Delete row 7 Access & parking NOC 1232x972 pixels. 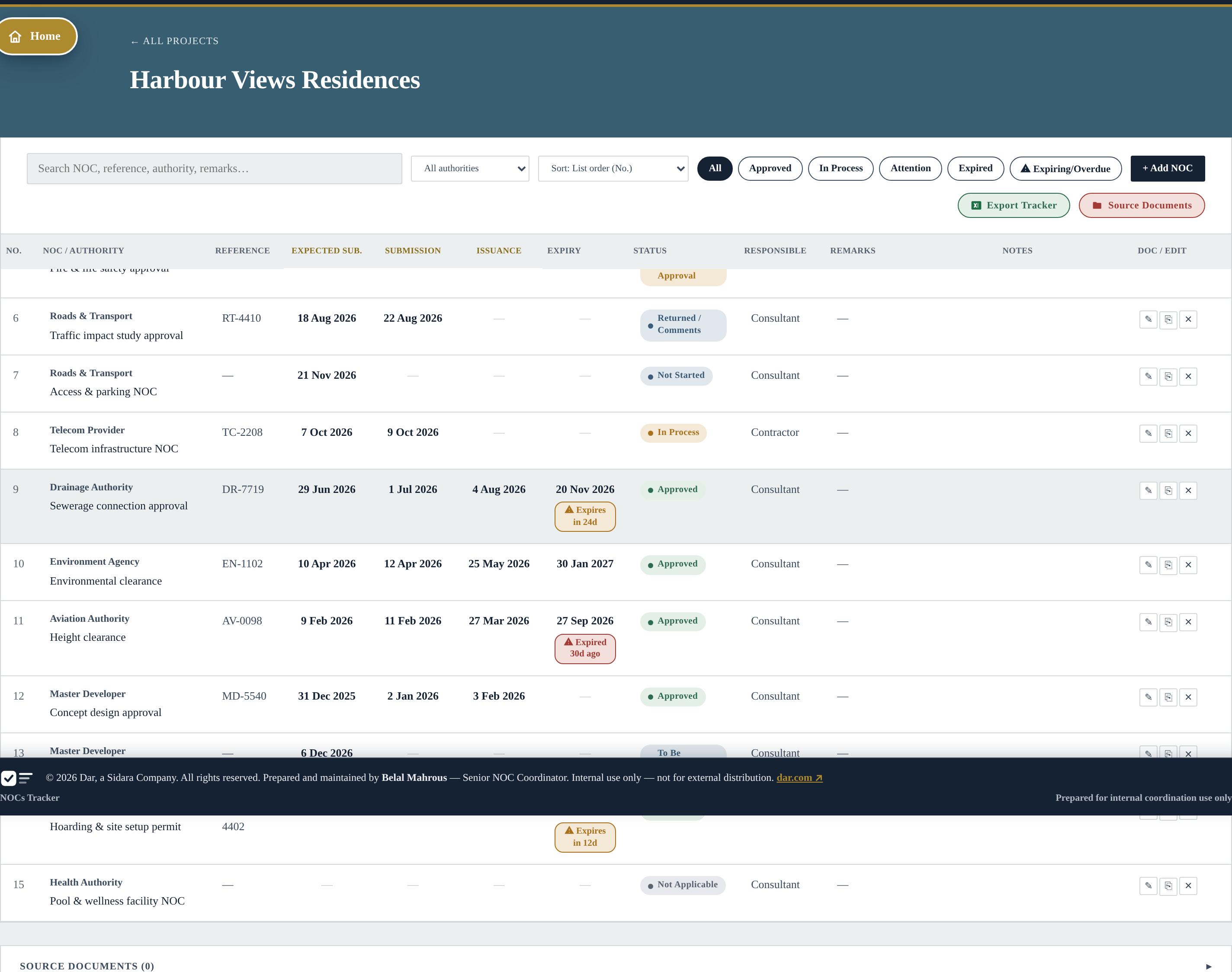1188,376
